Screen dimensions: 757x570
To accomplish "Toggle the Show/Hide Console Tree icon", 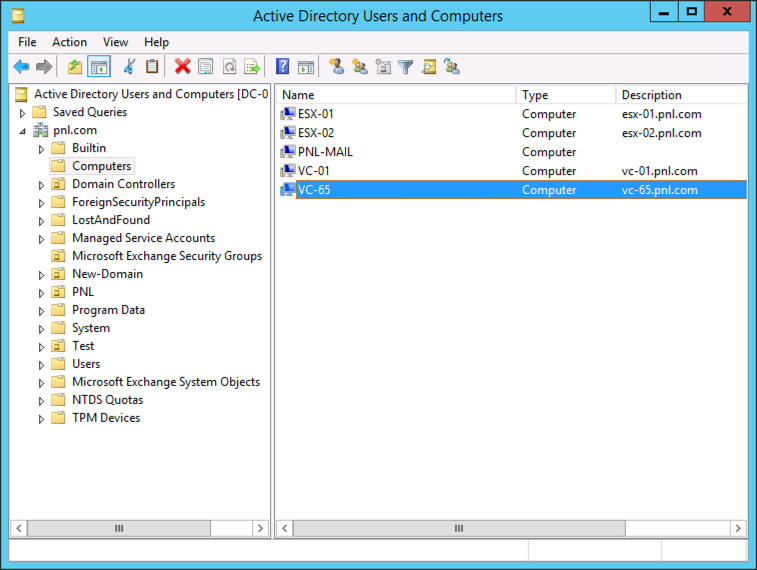I will click(x=99, y=67).
